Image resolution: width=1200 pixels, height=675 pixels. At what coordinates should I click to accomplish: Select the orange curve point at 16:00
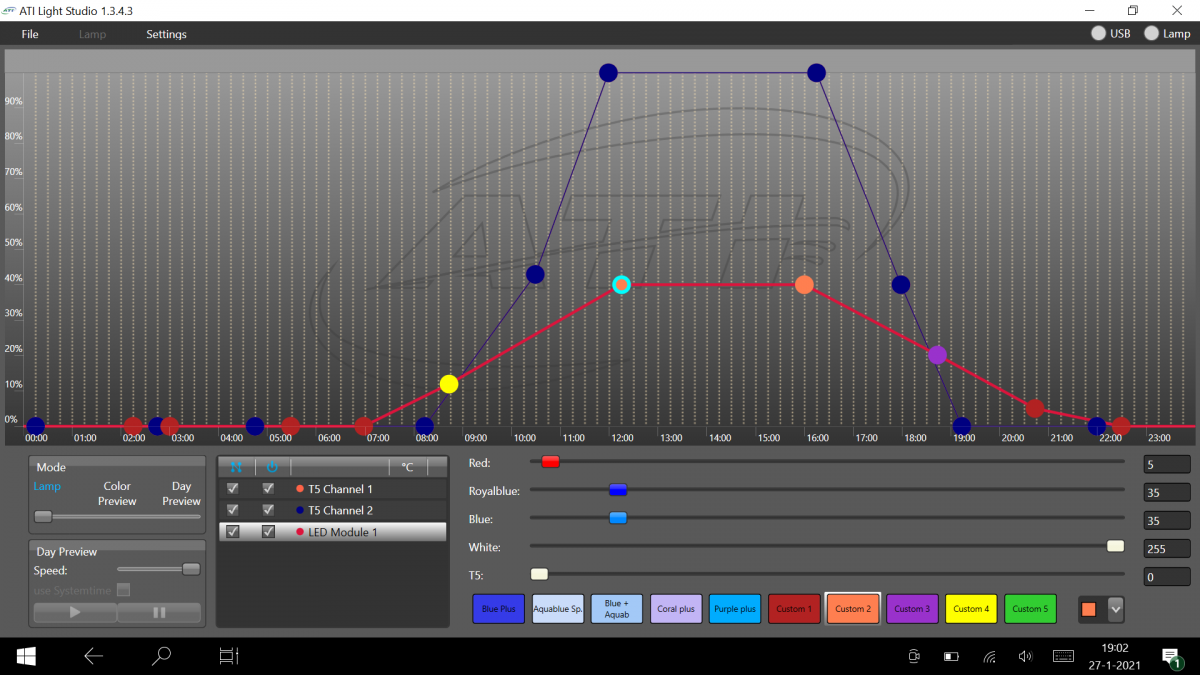point(804,285)
